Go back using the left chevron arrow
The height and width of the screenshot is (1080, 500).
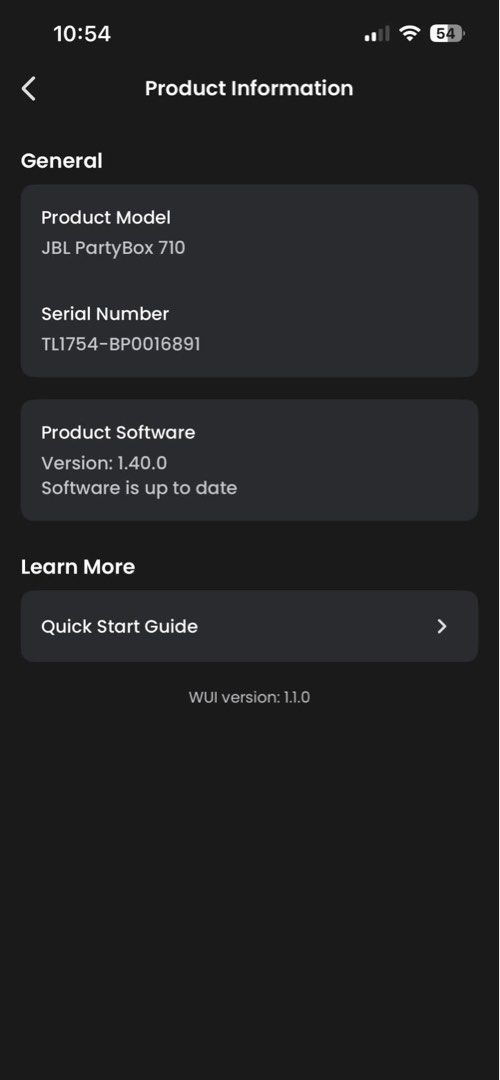pos(28,89)
